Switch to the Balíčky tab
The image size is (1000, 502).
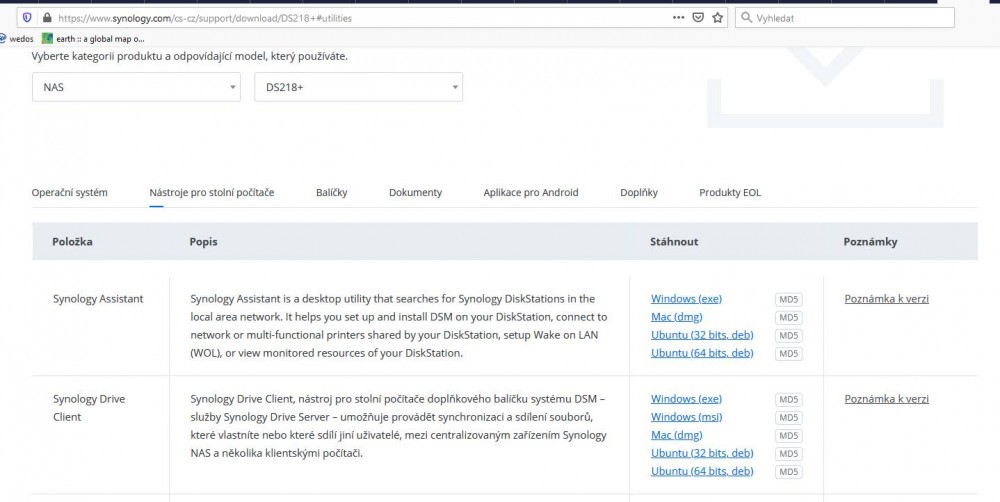331,192
